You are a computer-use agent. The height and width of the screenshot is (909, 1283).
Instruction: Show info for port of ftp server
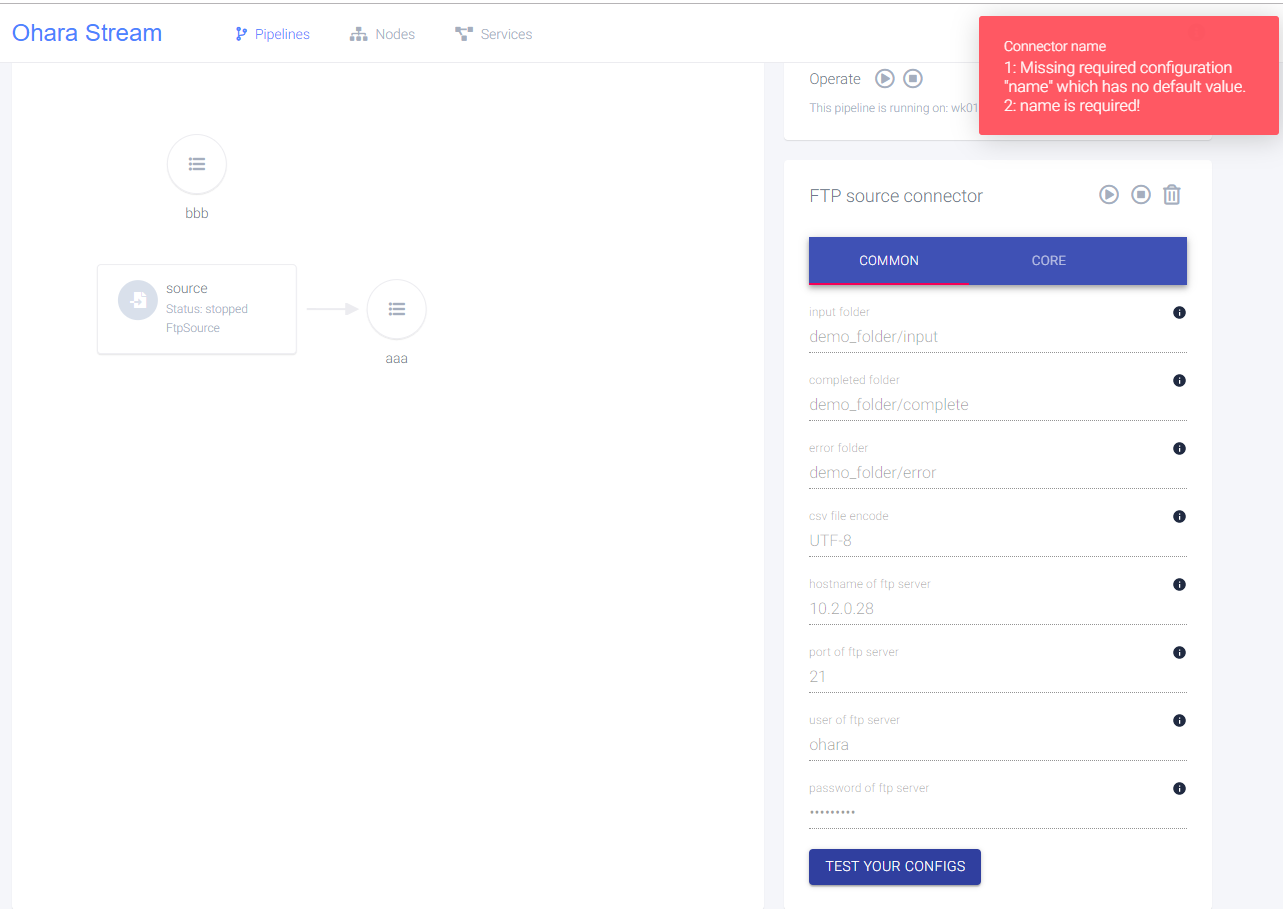point(1179,653)
